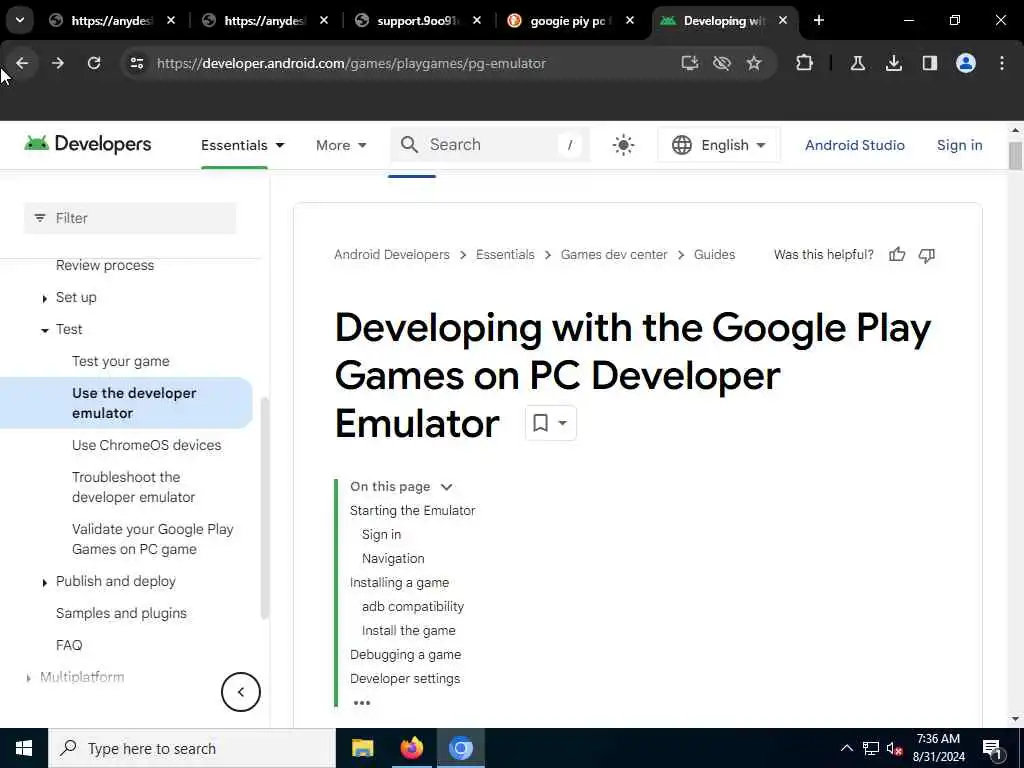Open Chrome three-dot menu
The height and width of the screenshot is (768, 1024).
pos(1002,63)
